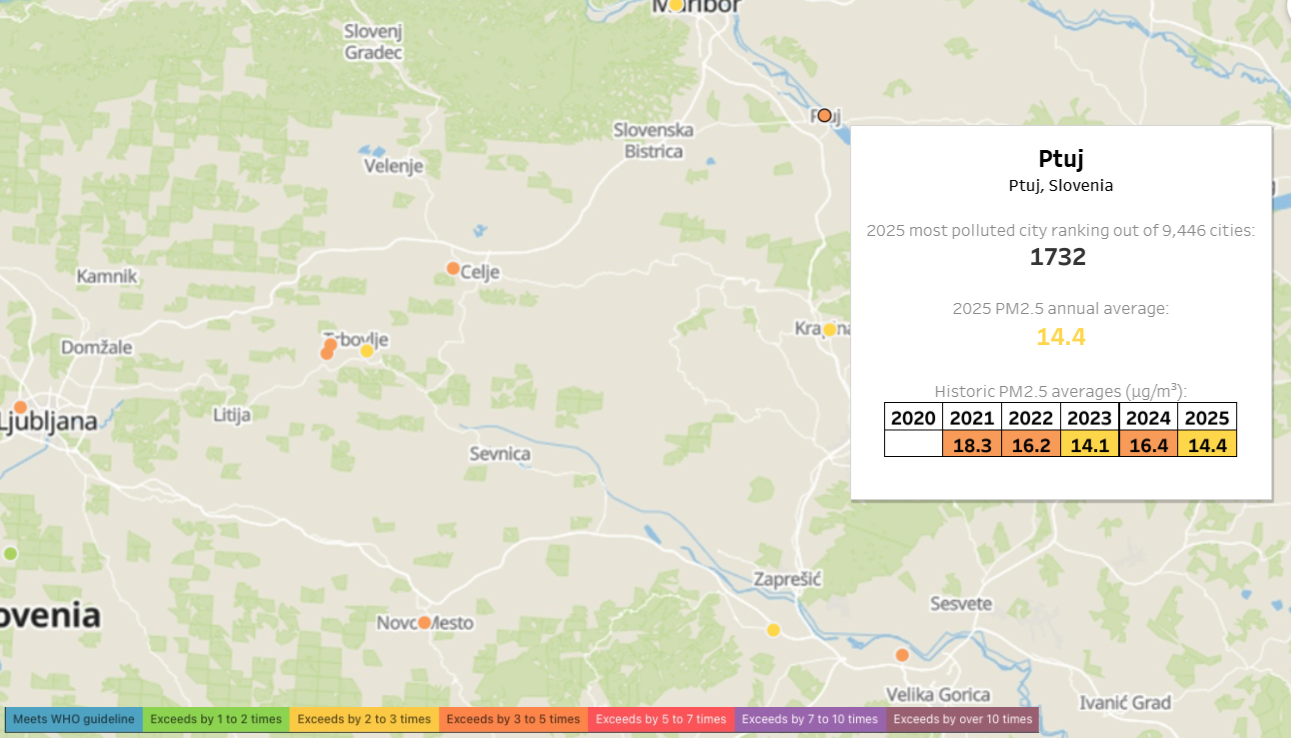Viewport: 1291px width, 738px height.
Task: Click the yellow marker below Zaprešić
Action: click(773, 630)
